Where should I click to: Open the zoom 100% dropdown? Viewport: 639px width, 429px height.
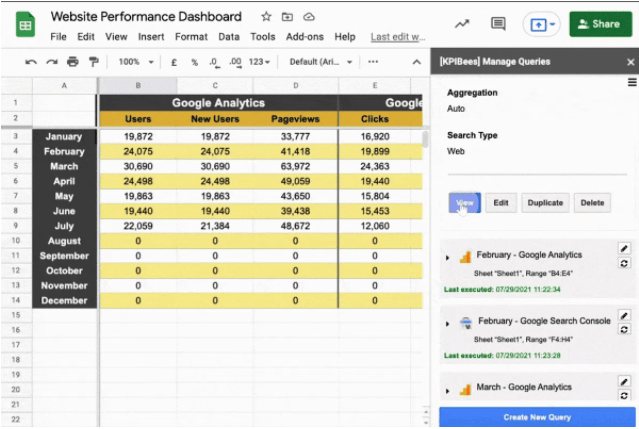click(x=135, y=61)
